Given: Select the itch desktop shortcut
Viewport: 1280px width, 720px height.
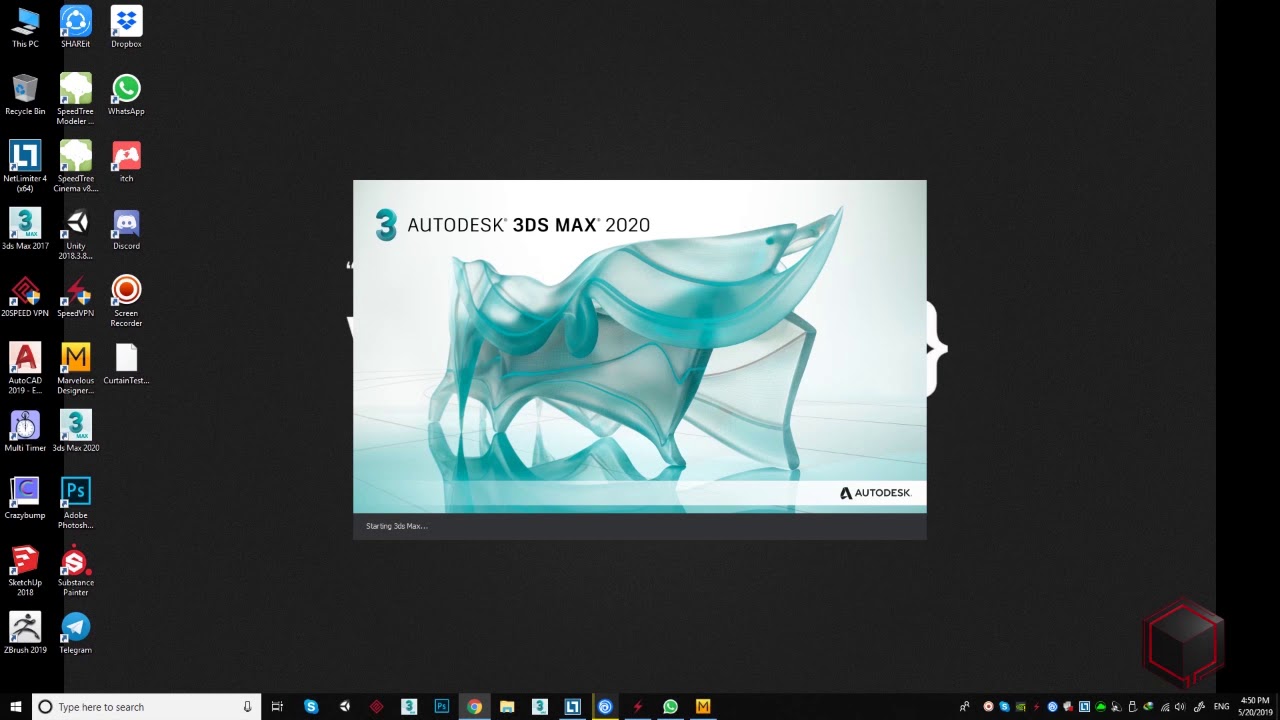Looking at the screenshot, I should (x=126, y=161).
